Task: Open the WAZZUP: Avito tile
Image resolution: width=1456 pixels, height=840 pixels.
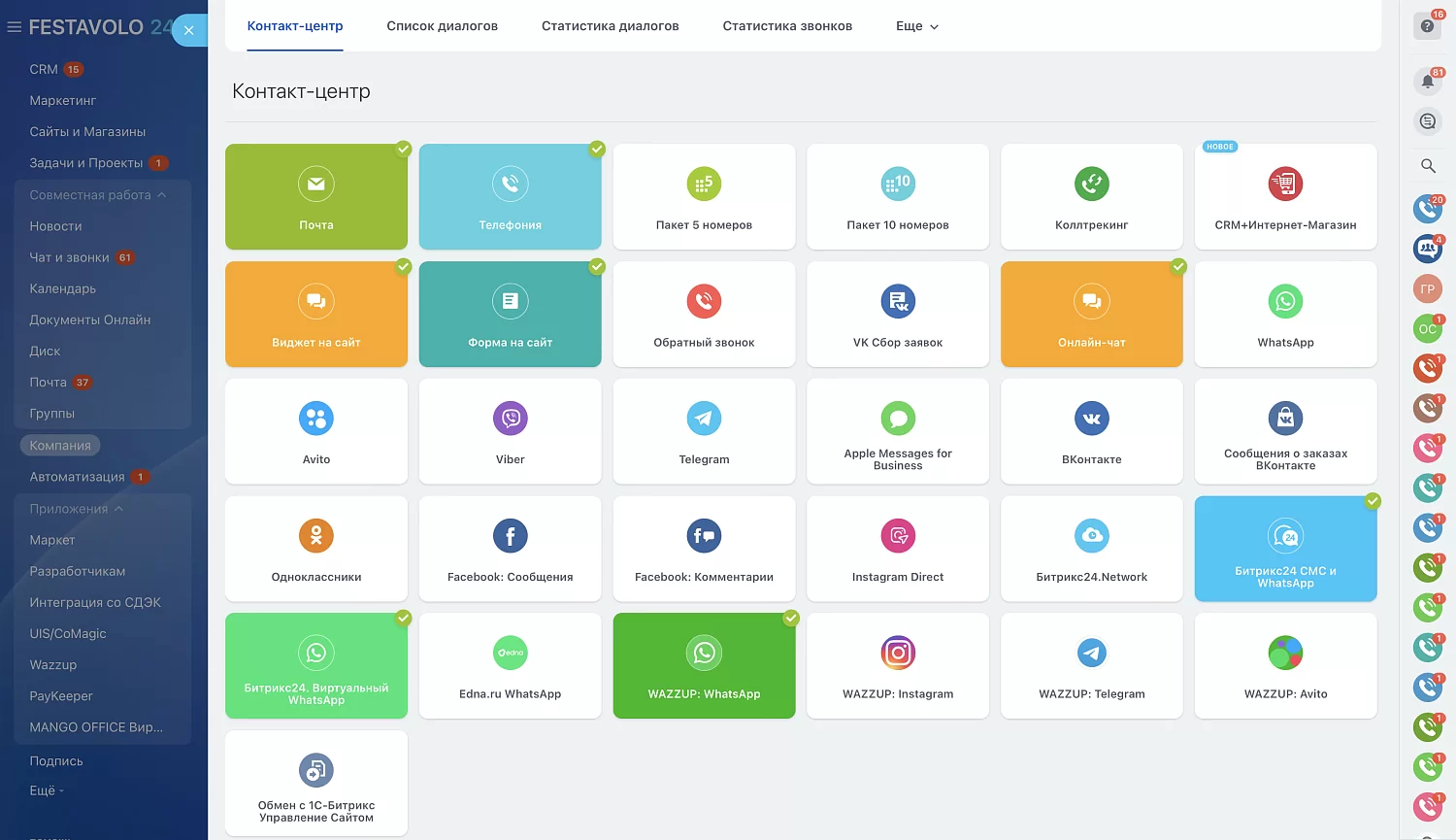Action: coord(1286,666)
